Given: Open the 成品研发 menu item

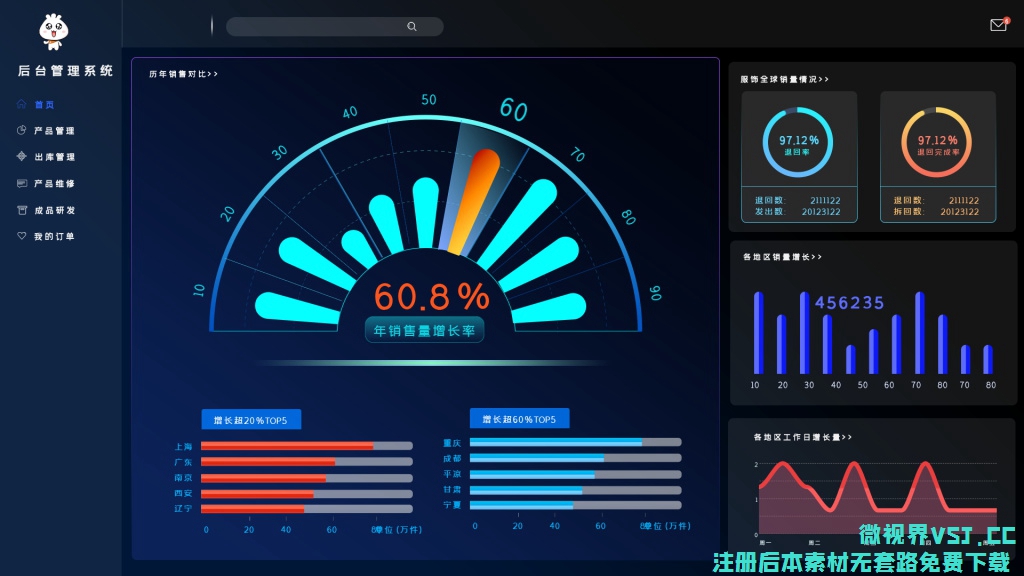Looking at the screenshot, I should [x=54, y=210].
